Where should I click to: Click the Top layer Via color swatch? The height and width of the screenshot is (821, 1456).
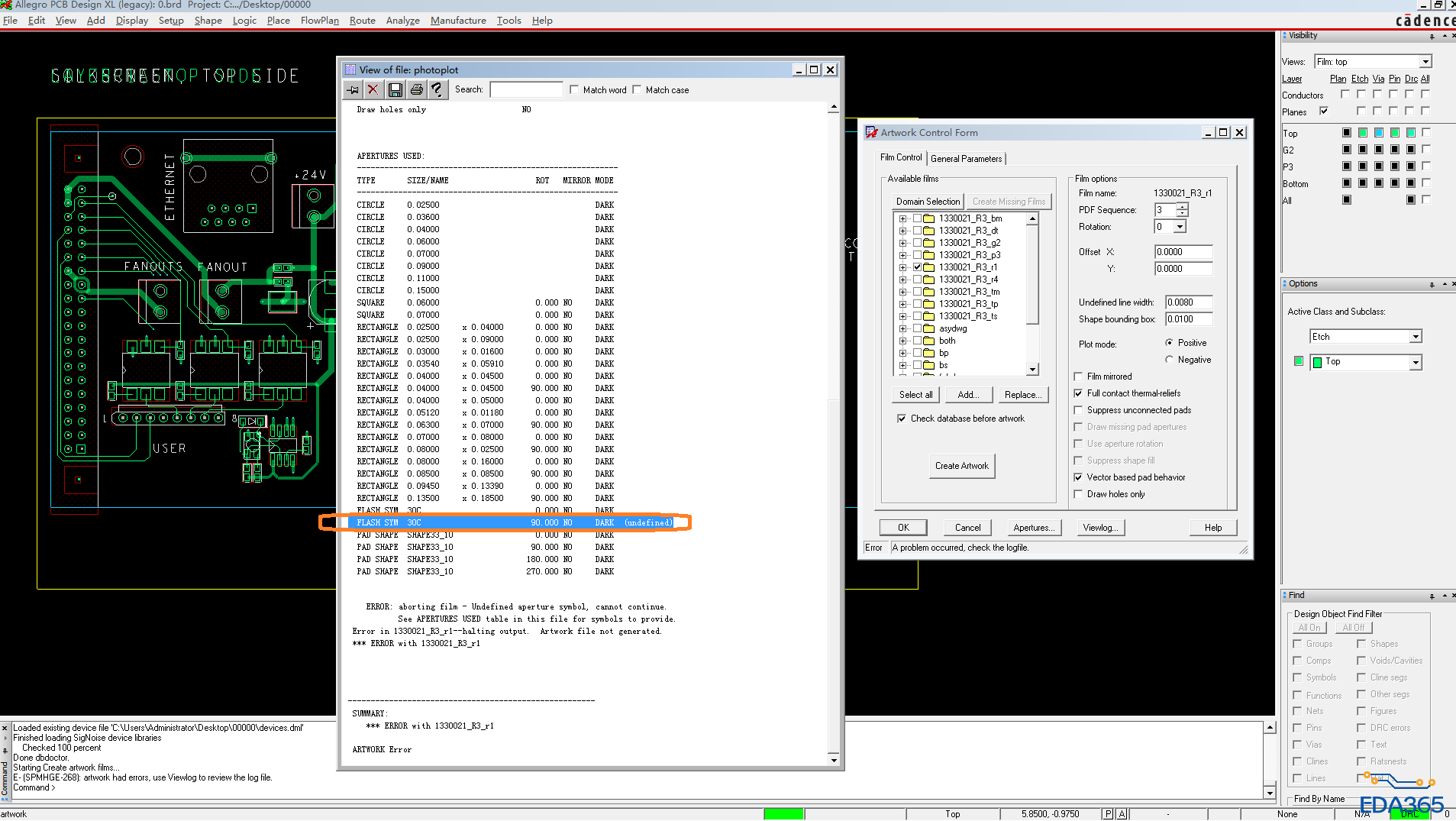(x=1379, y=133)
